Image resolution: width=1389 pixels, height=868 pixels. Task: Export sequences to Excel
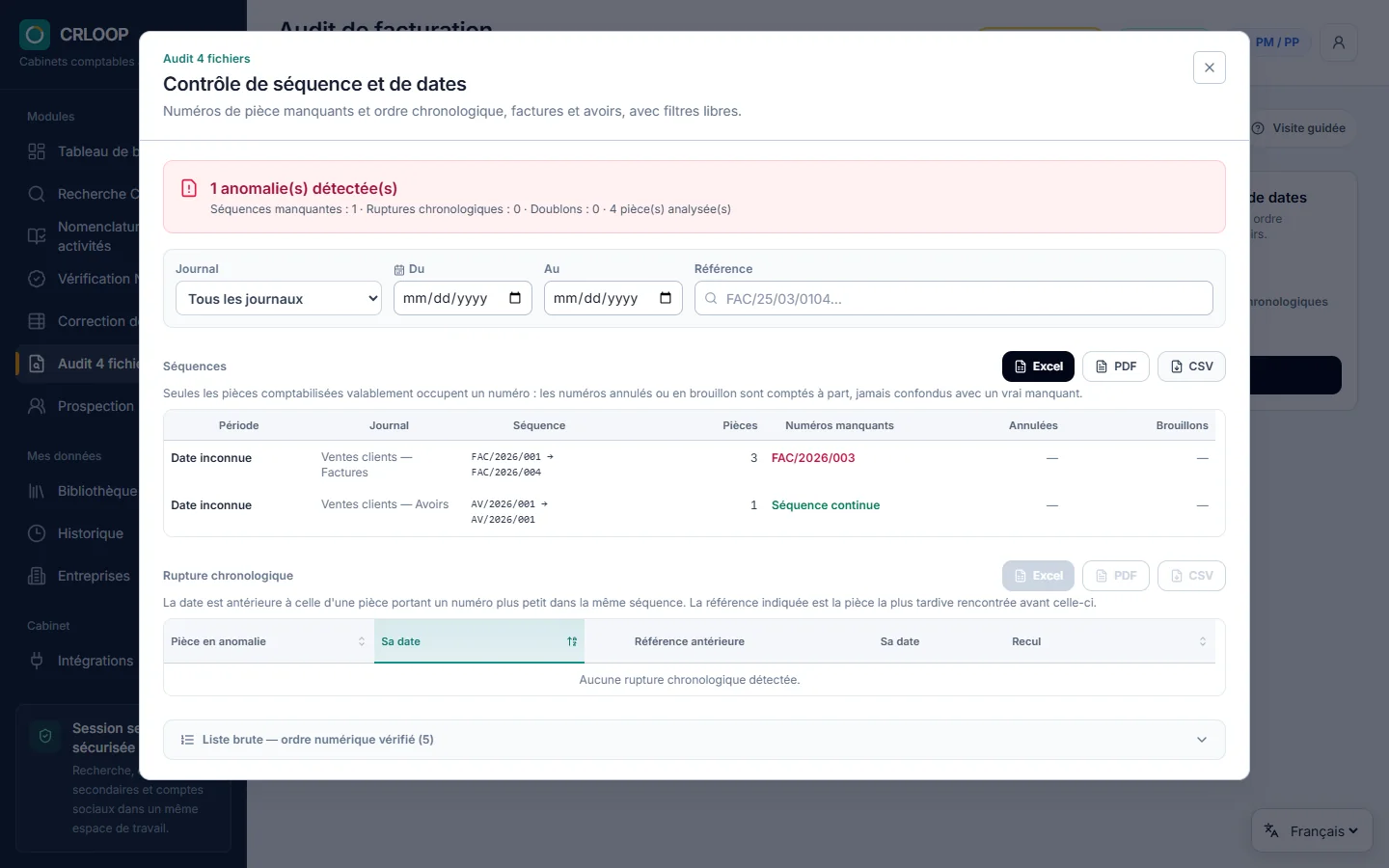click(1038, 366)
